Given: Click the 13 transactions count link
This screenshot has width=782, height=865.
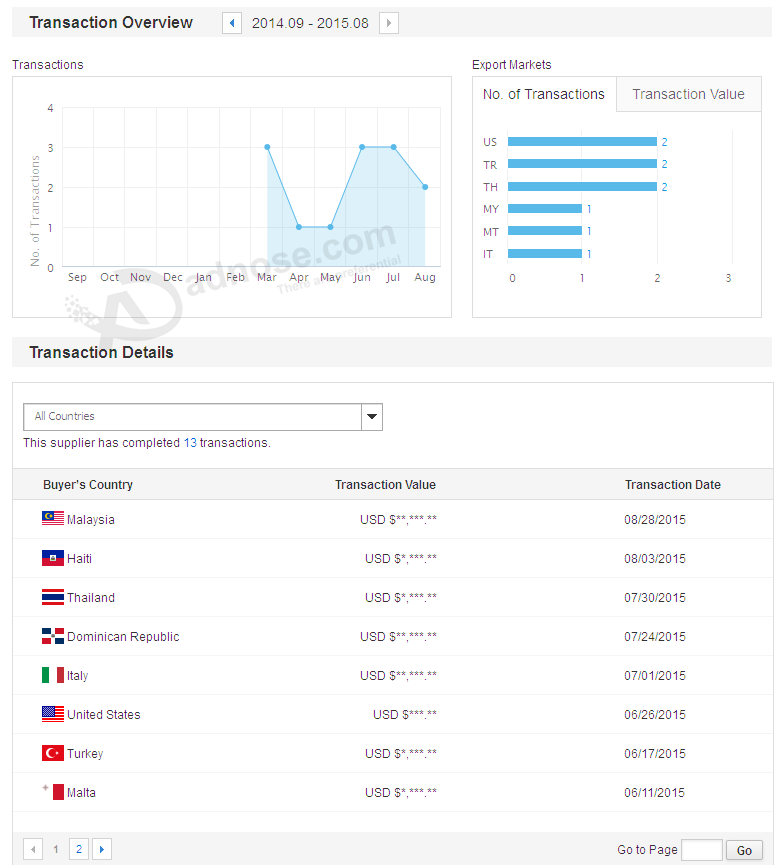Looking at the screenshot, I should pyautogui.click(x=190, y=443).
